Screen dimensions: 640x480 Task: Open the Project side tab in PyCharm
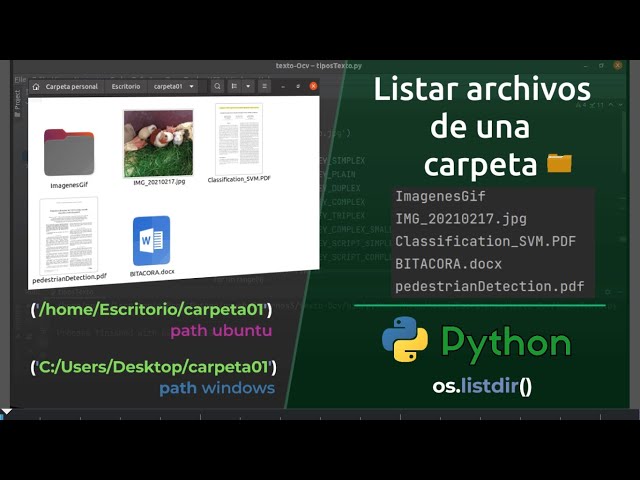[x=18, y=104]
